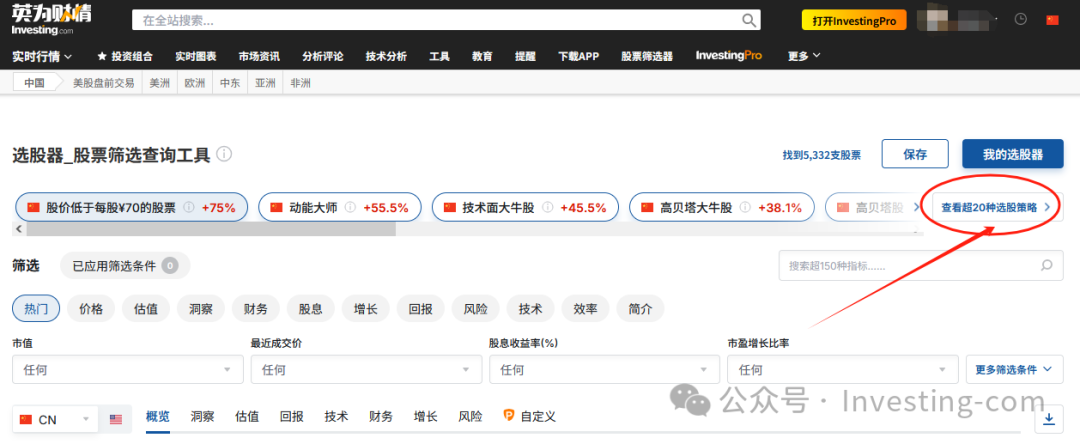Click info icon next to screener title
The width and height of the screenshot is (1080, 444).
pyautogui.click(x=224, y=154)
